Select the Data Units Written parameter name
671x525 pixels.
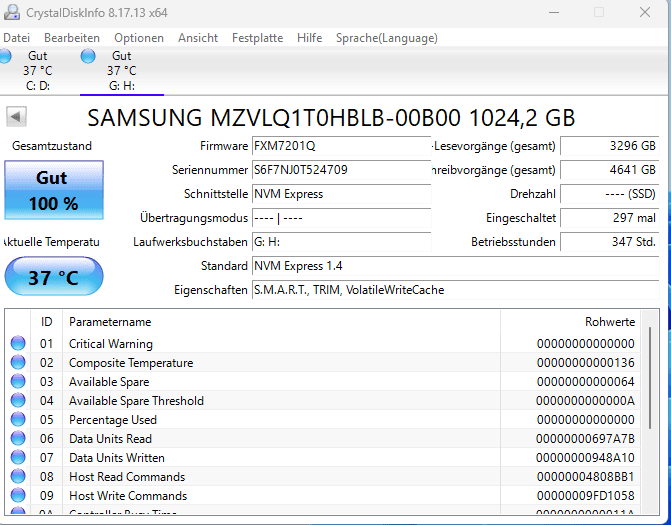coord(117,457)
